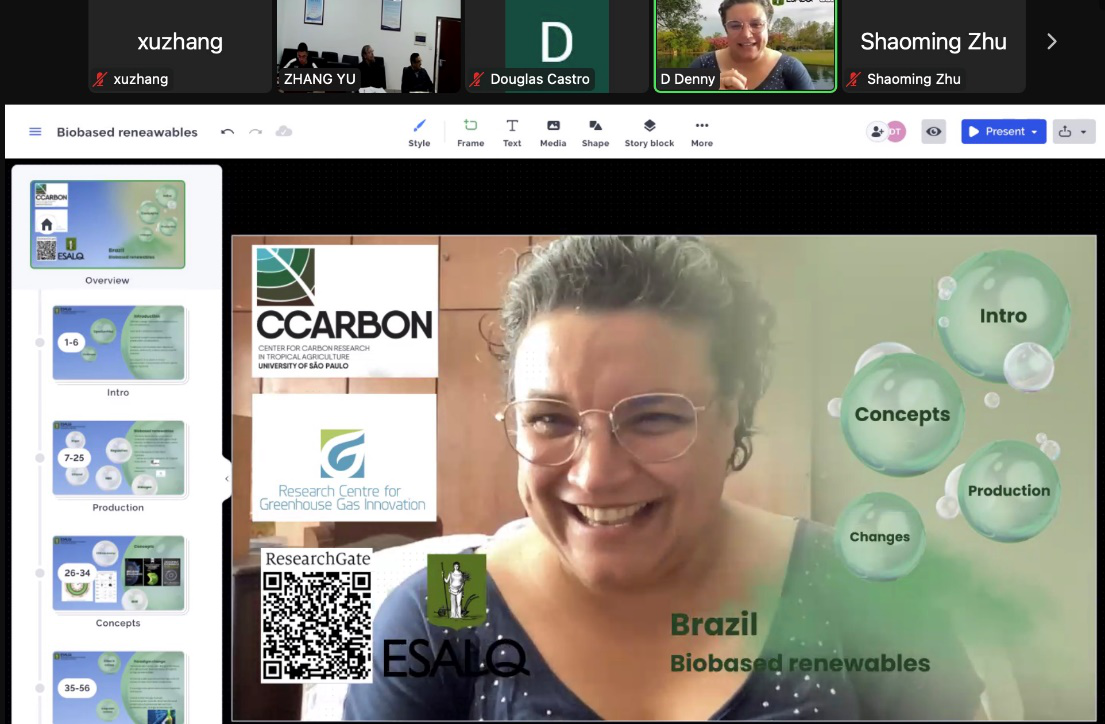
Task: Click the Intro bubble on canvas
Action: coord(1003,316)
